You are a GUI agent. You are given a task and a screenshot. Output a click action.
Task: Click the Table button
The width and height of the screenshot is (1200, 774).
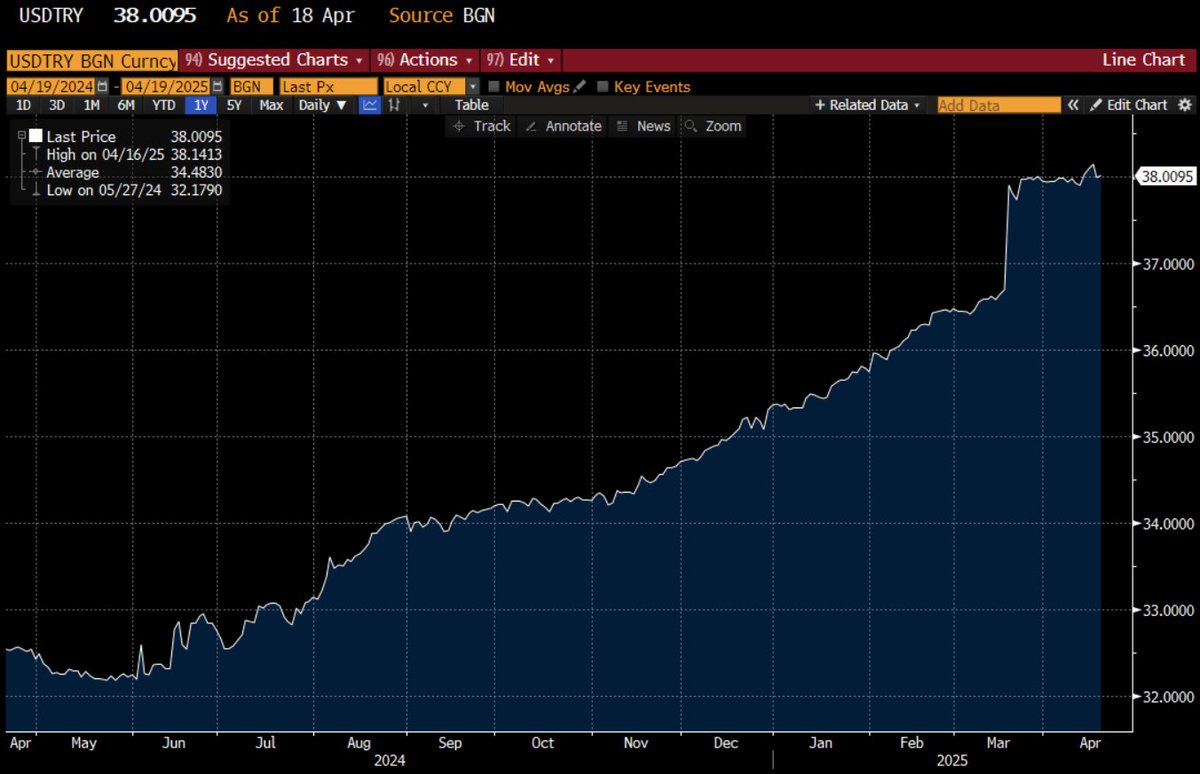(470, 105)
